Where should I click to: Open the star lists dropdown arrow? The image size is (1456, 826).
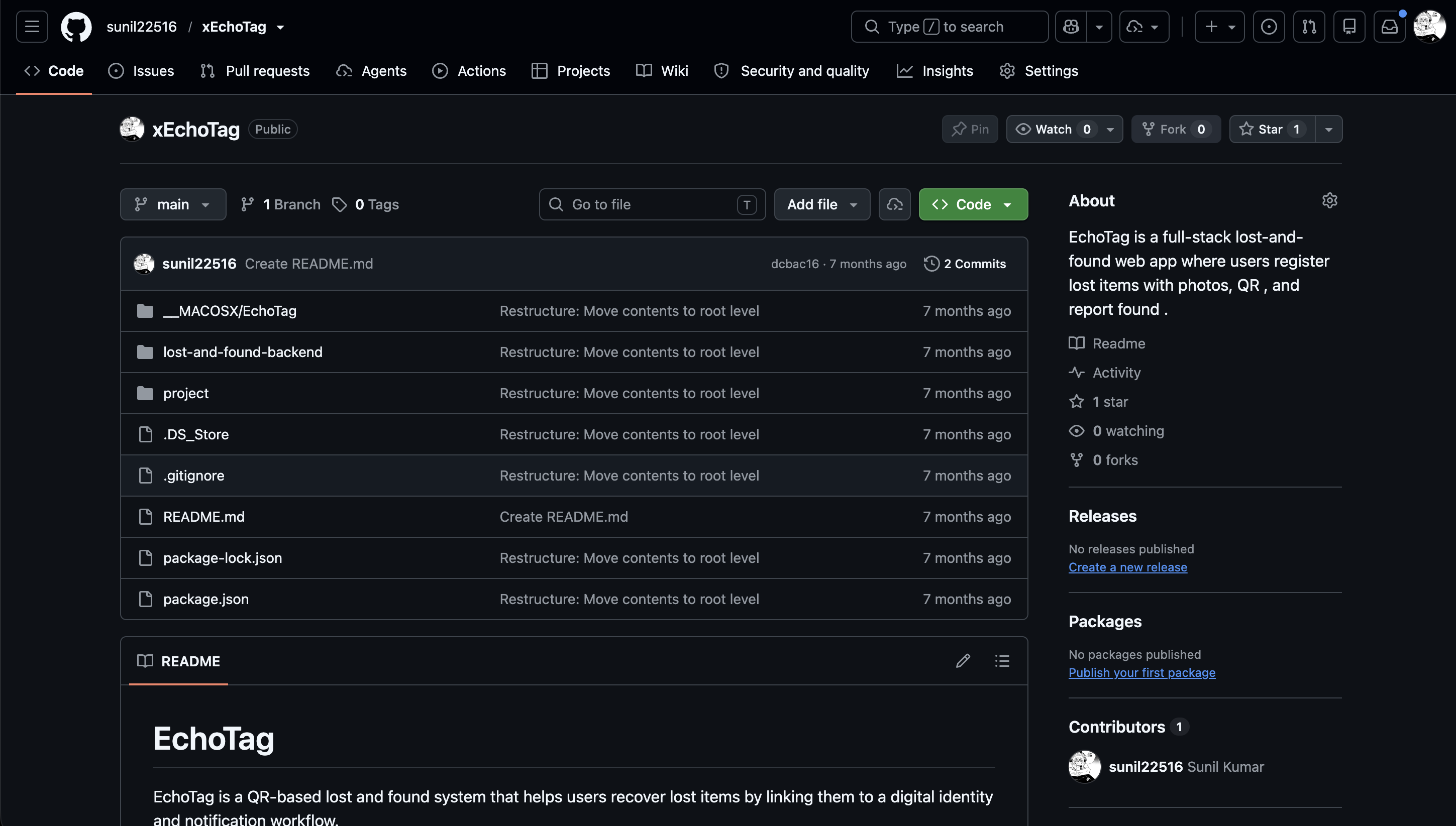point(1329,130)
